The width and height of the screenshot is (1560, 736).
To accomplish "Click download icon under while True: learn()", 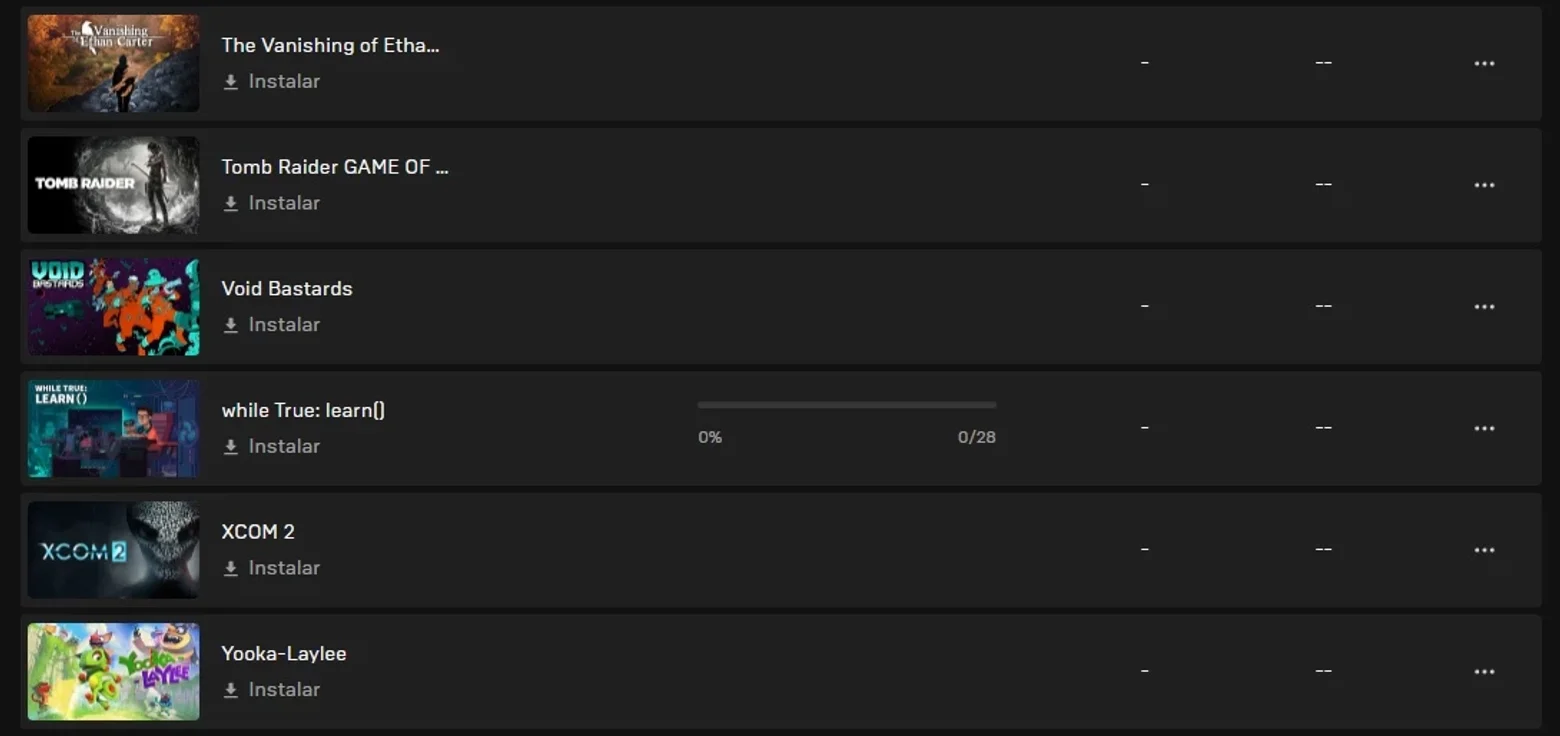I will pos(231,447).
